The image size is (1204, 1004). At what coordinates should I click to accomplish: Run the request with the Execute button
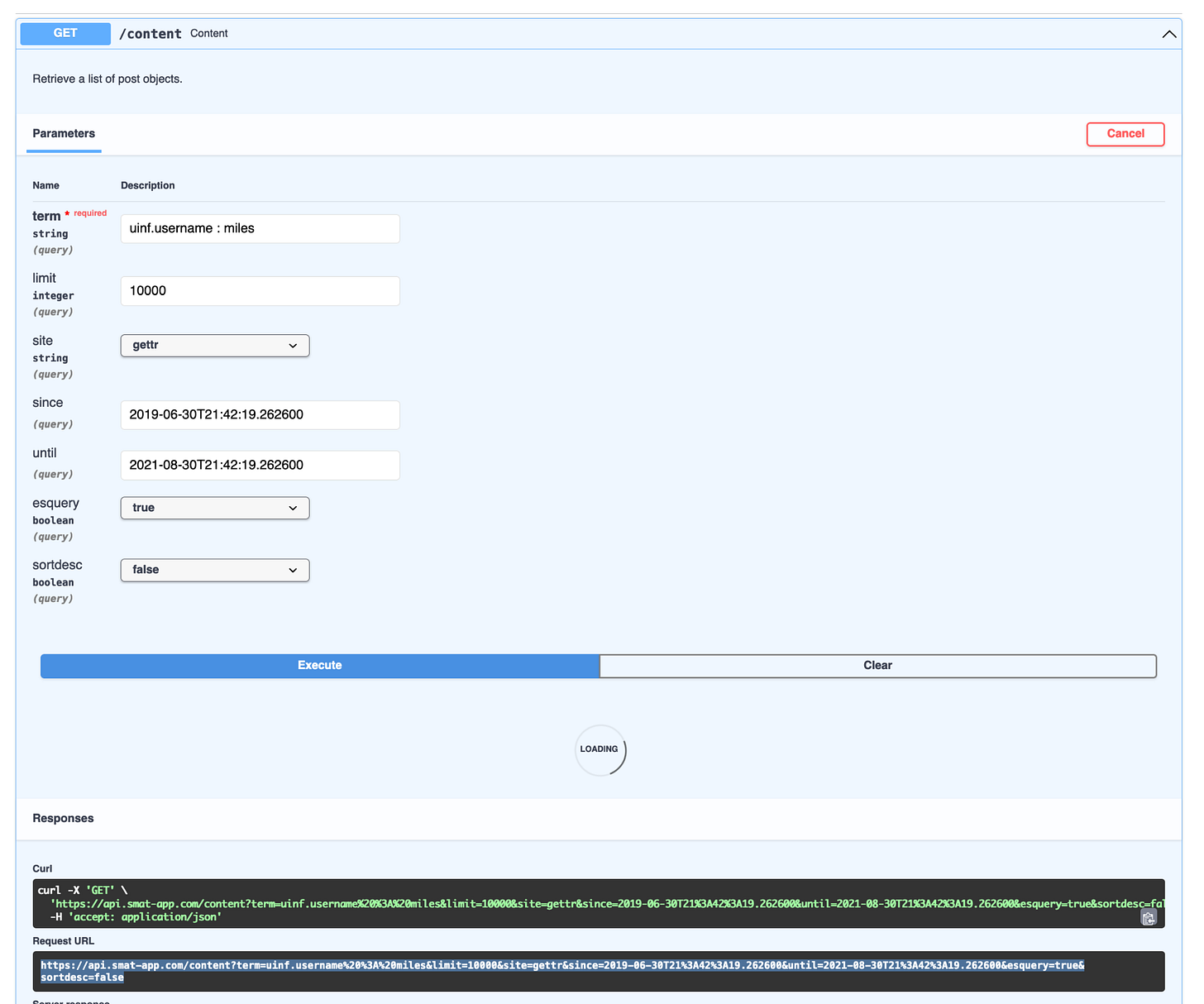320,666
